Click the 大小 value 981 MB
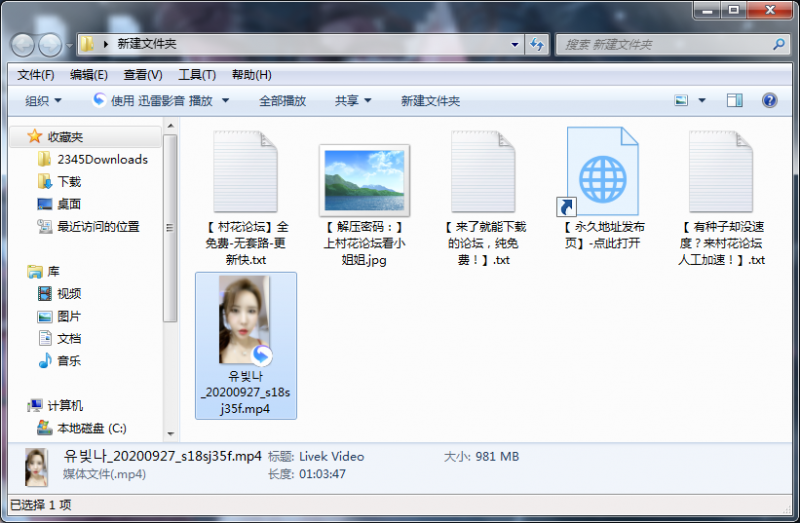The image size is (800, 523). [497, 457]
